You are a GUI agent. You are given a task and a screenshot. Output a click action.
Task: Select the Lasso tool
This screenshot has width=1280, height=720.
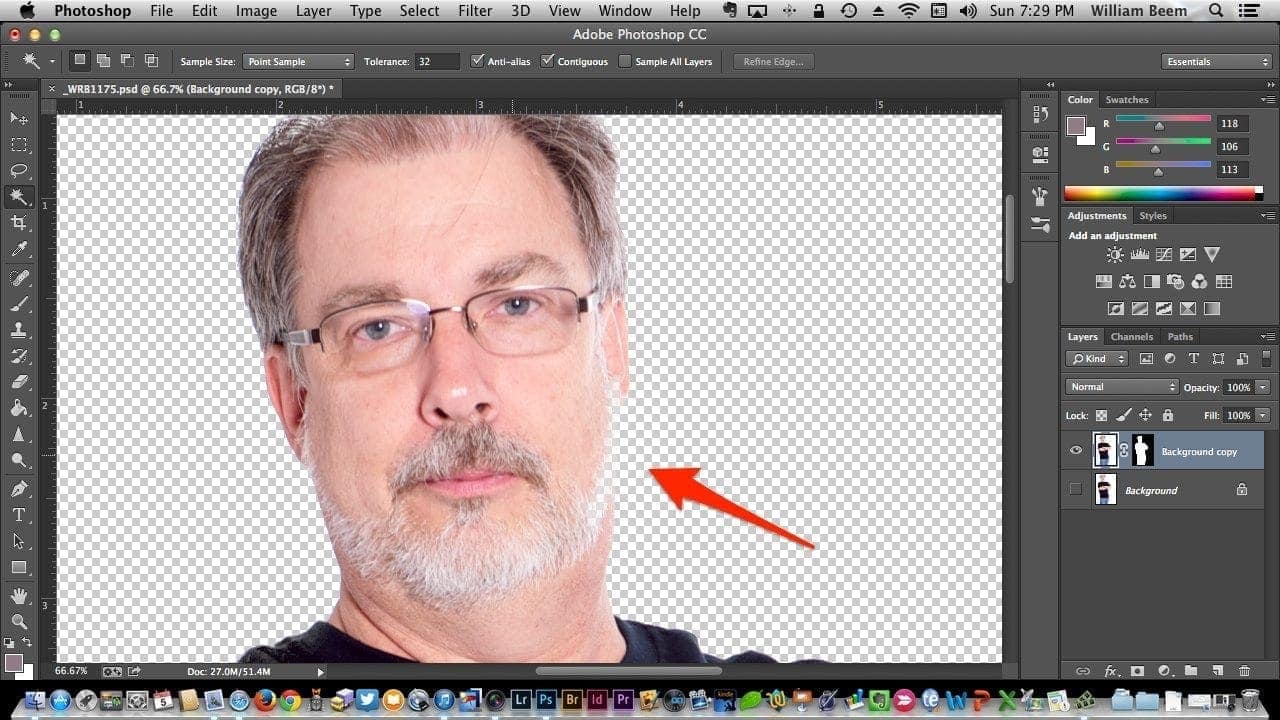click(x=19, y=170)
